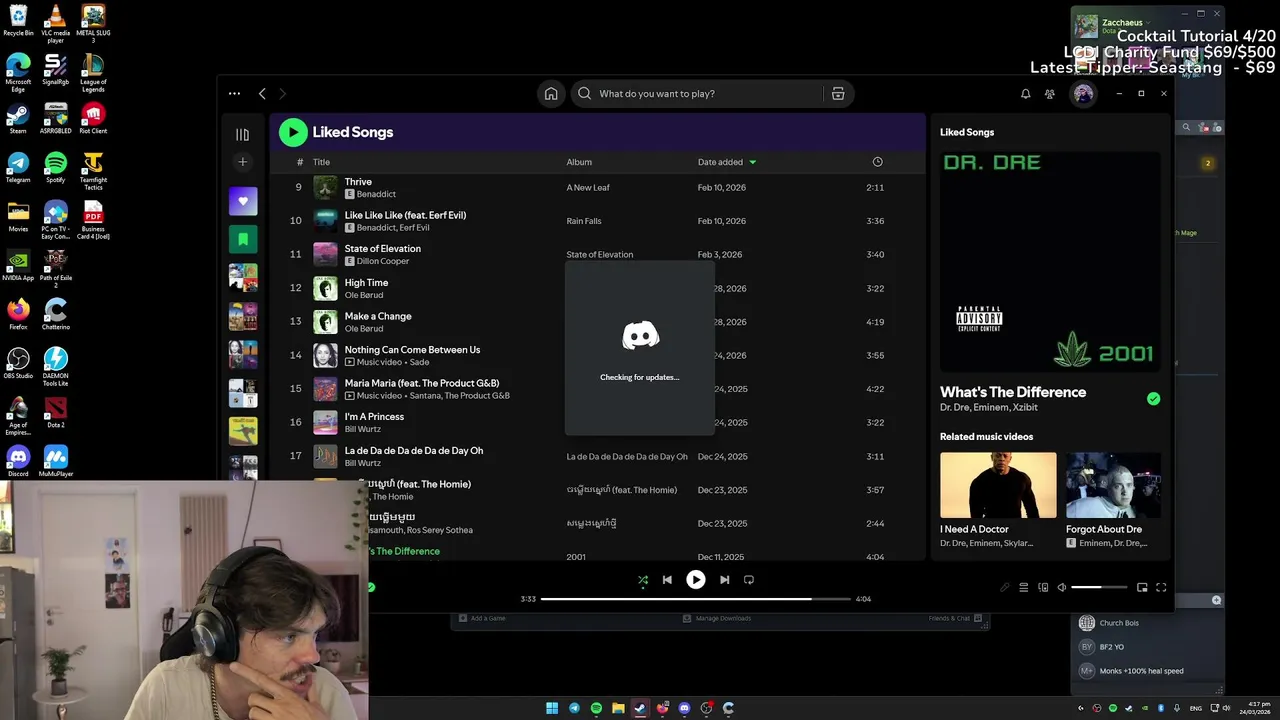Click Add a Game in Steam

click(482, 619)
